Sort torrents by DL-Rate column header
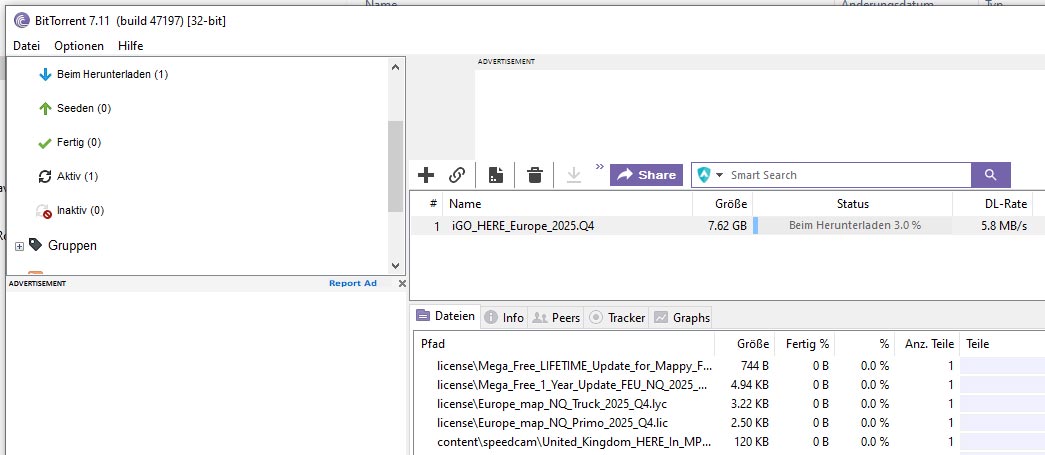1045x455 pixels. point(992,204)
